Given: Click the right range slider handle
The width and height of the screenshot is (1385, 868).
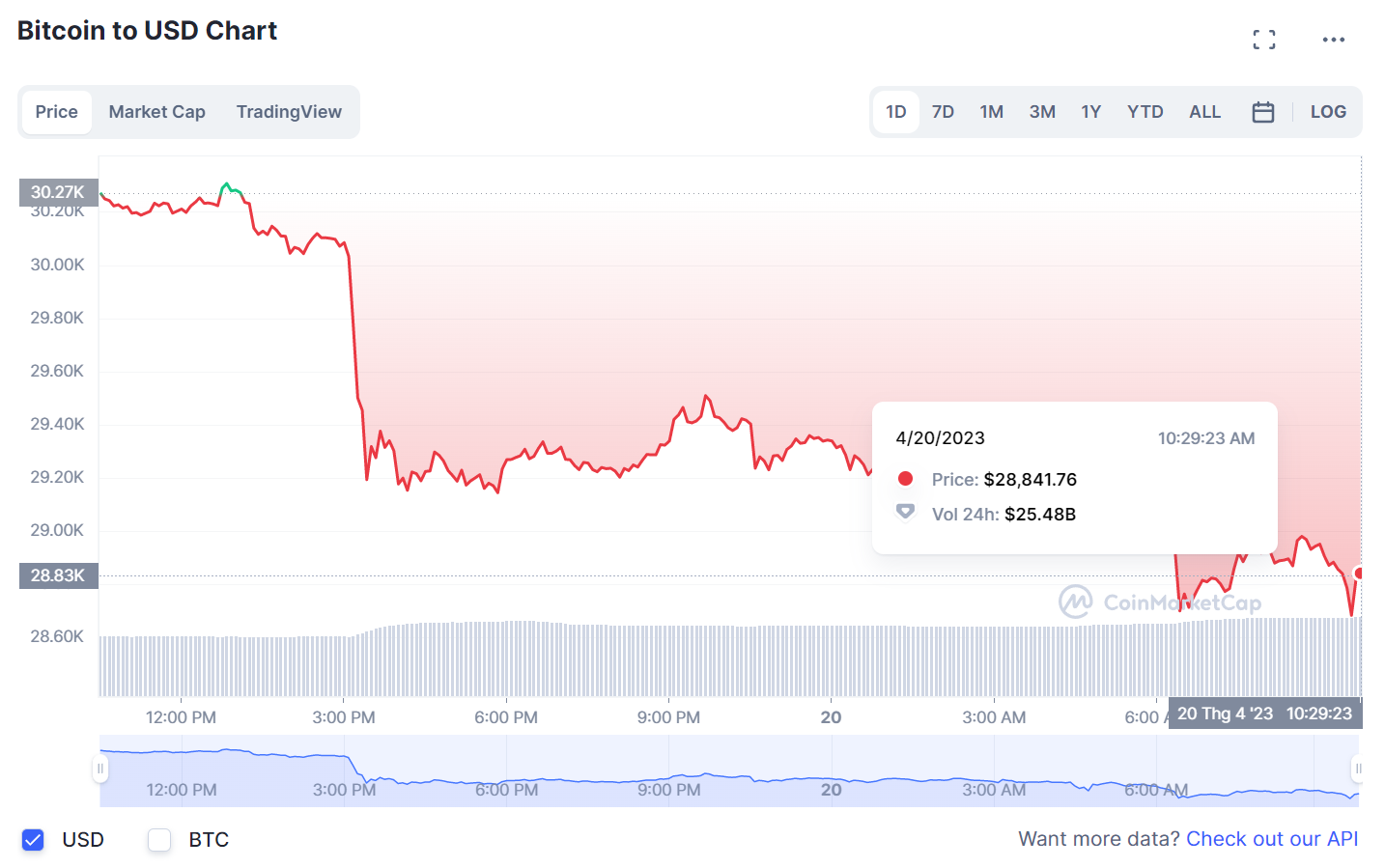Looking at the screenshot, I should [x=1357, y=769].
